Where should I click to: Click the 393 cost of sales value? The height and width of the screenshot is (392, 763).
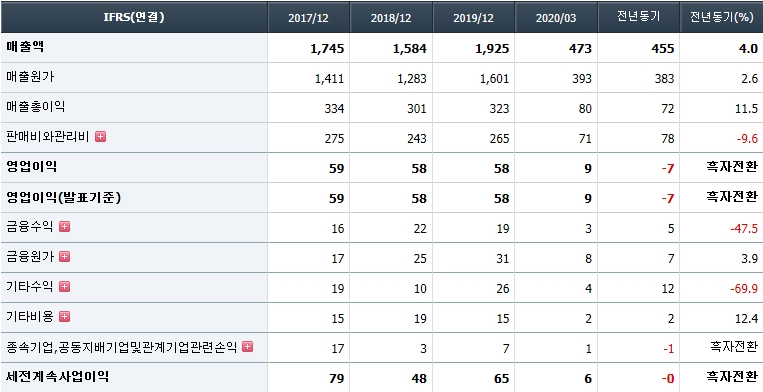582,79
